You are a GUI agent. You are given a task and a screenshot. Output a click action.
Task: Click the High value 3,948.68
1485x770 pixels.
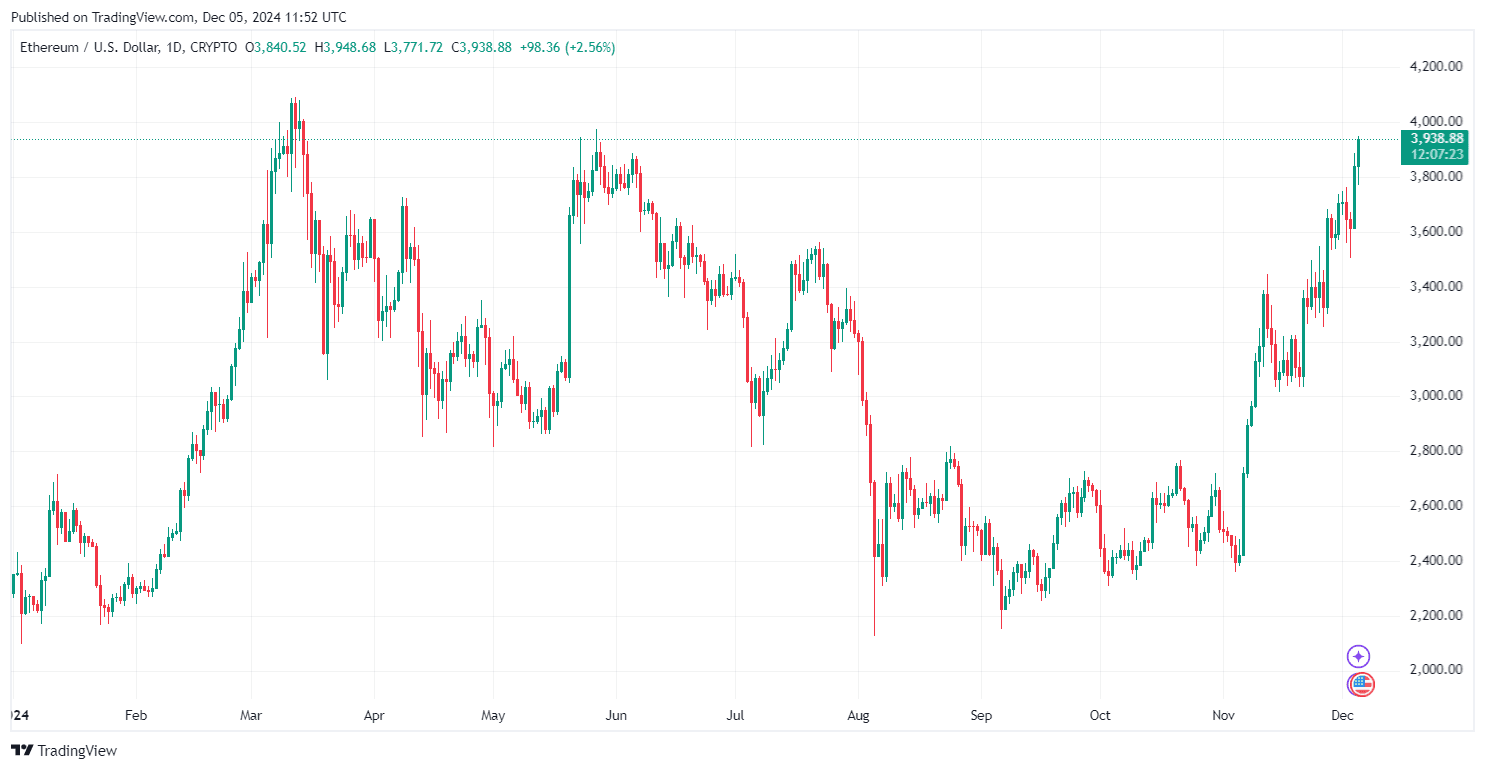(350, 47)
